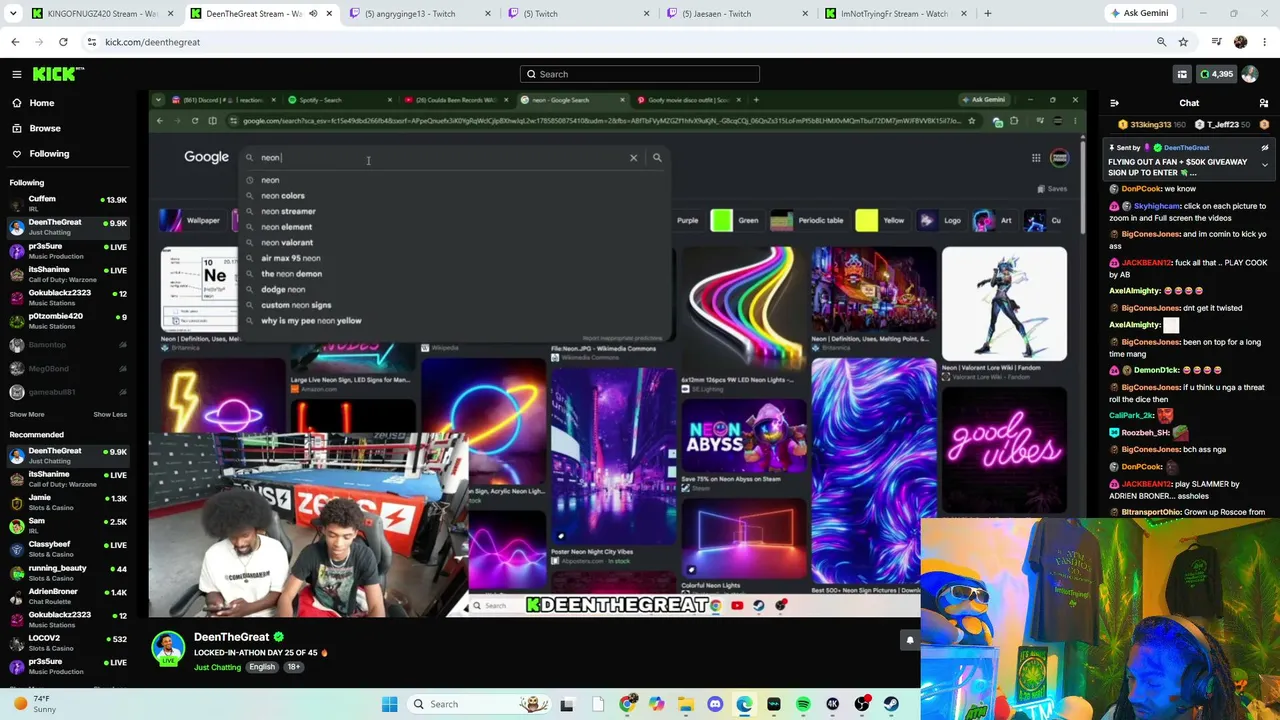The width and height of the screenshot is (1280, 720).
Task: Open File Explorer from the taskbar
Action: 686,704
